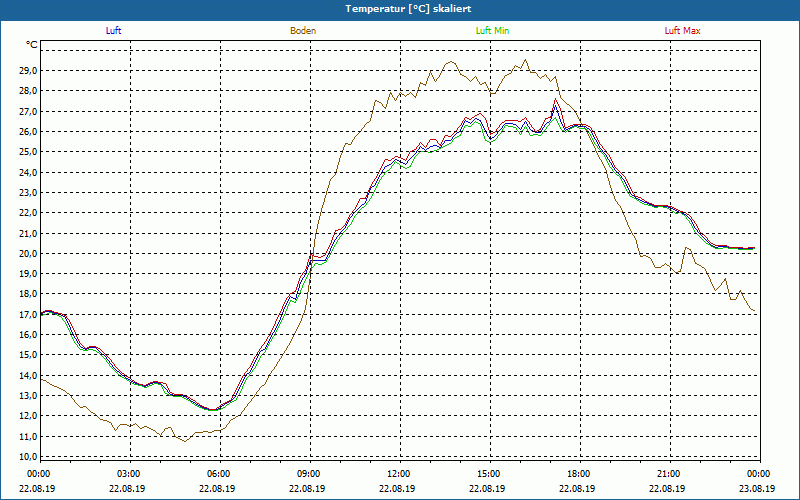800x500 pixels.
Task: Click the 23.08.19 date label
Action: [757, 488]
